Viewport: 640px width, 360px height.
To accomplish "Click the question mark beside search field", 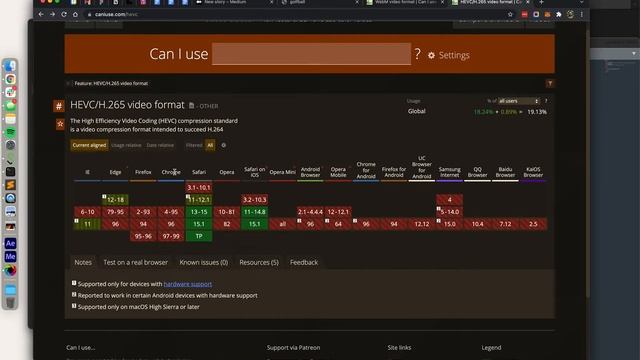I will click(x=417, y=53).
